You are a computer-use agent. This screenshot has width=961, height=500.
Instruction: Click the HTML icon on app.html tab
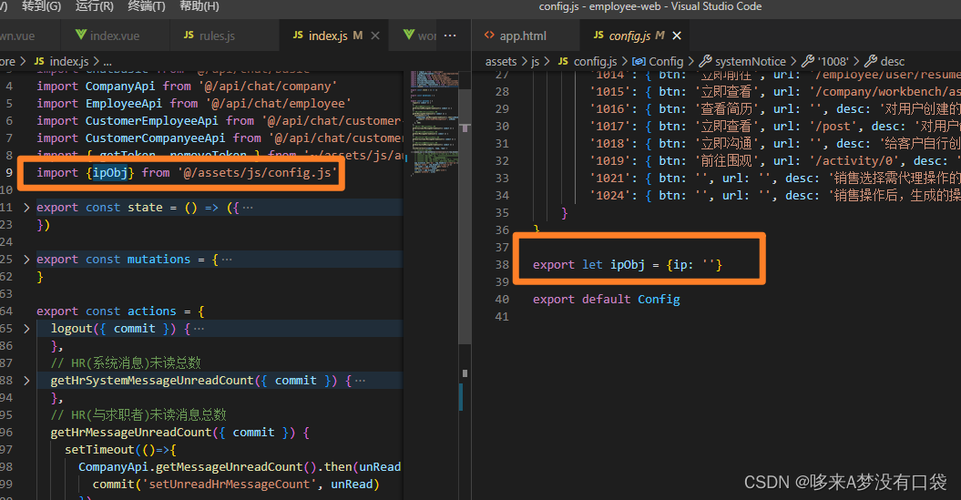click(x=489, y=36)
